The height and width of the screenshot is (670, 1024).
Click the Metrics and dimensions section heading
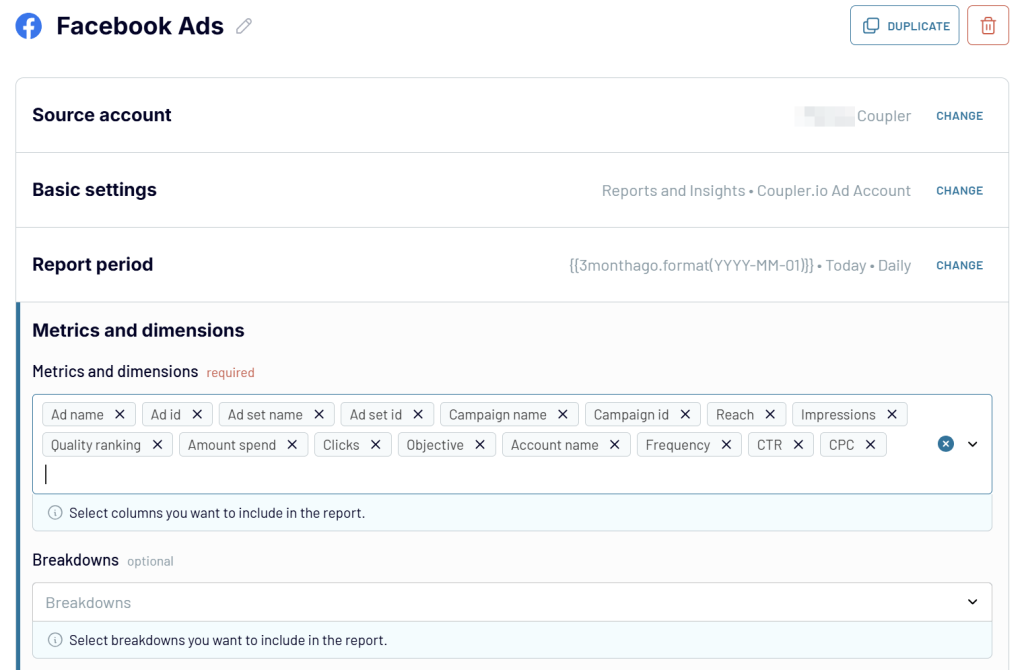coord(138,330)
